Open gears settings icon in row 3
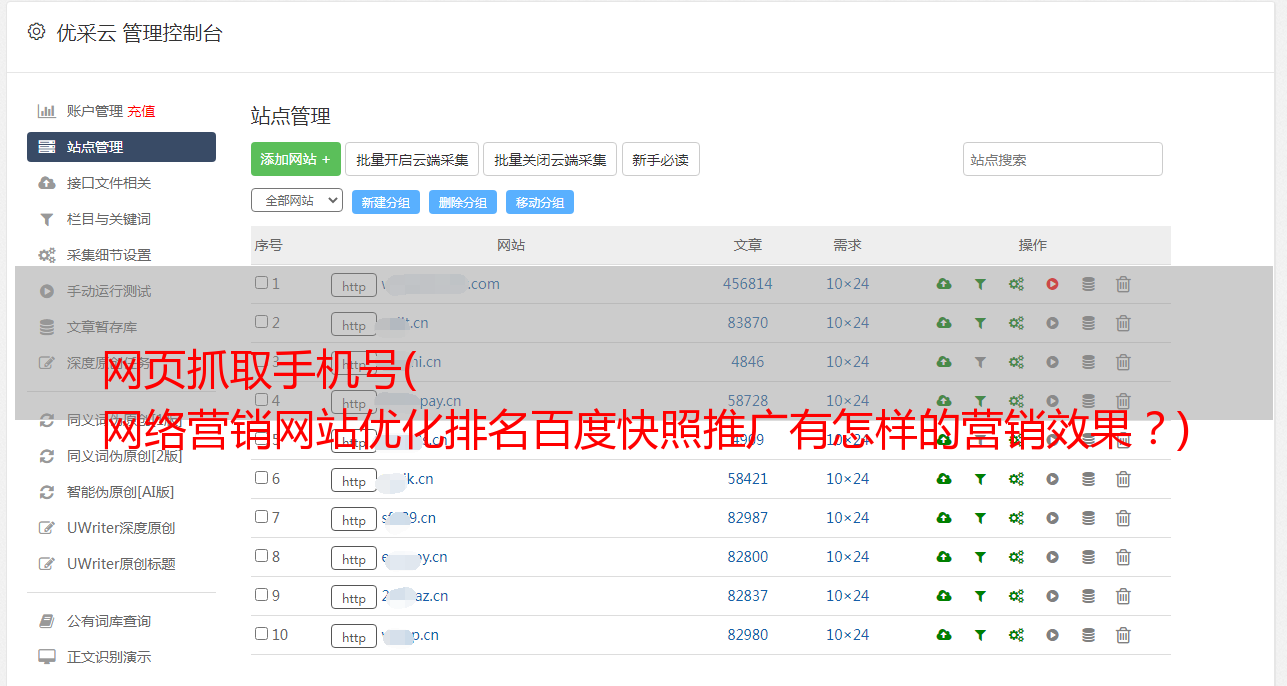 coord(1016,362)
